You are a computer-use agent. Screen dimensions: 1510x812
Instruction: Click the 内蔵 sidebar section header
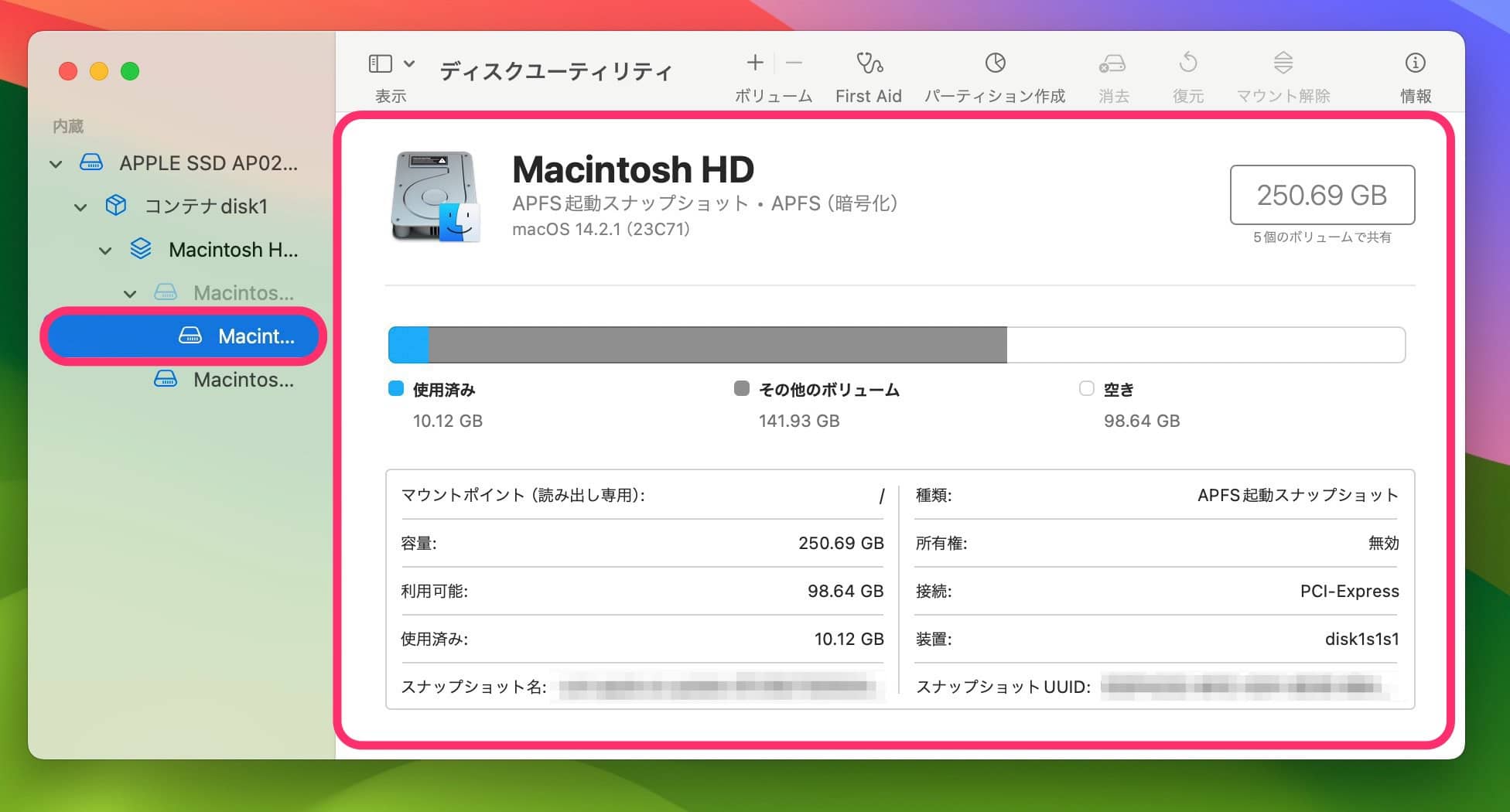[x=68, y=126]
